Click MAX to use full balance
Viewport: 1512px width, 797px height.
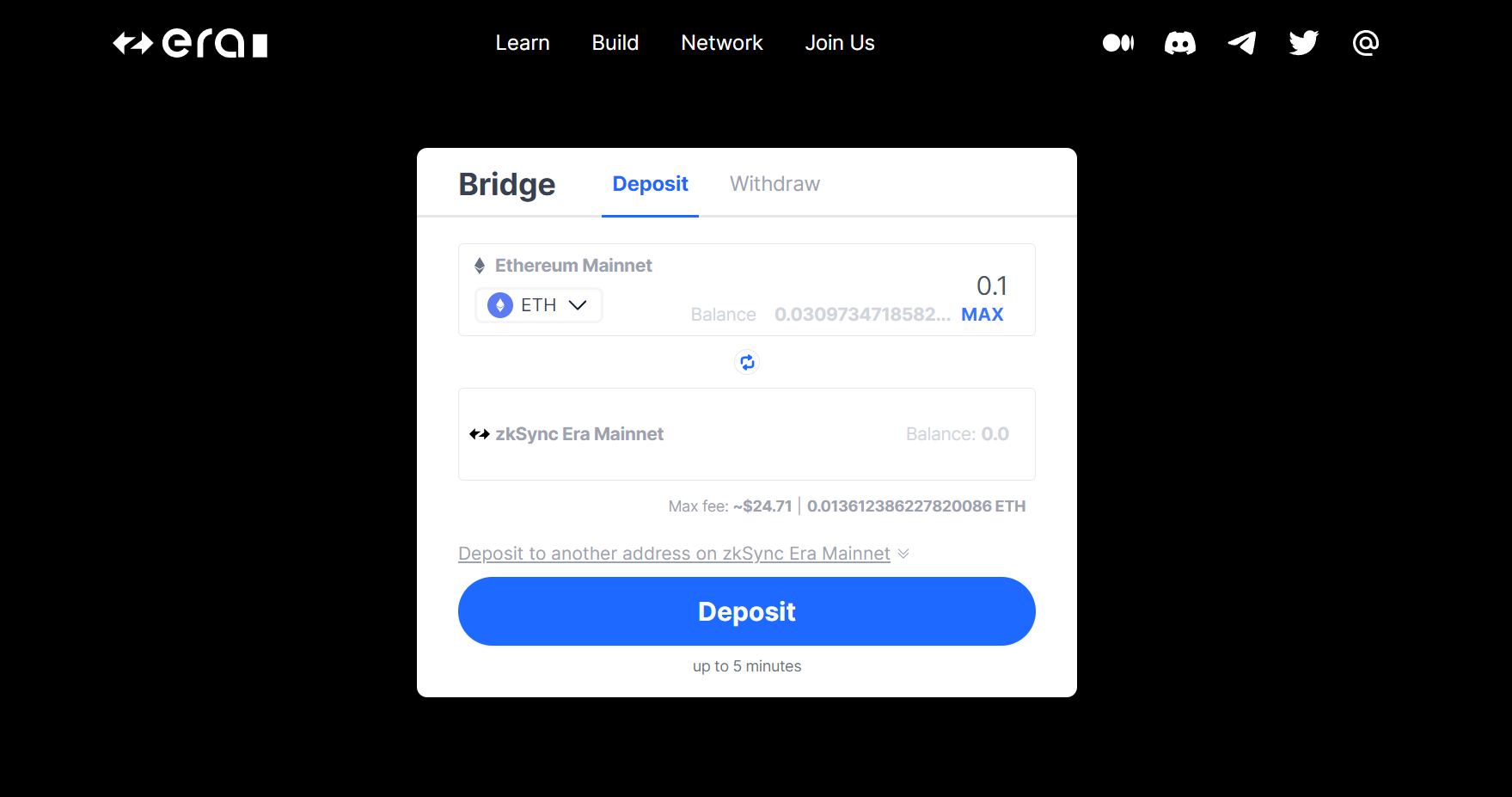click(x=982, y=315)
